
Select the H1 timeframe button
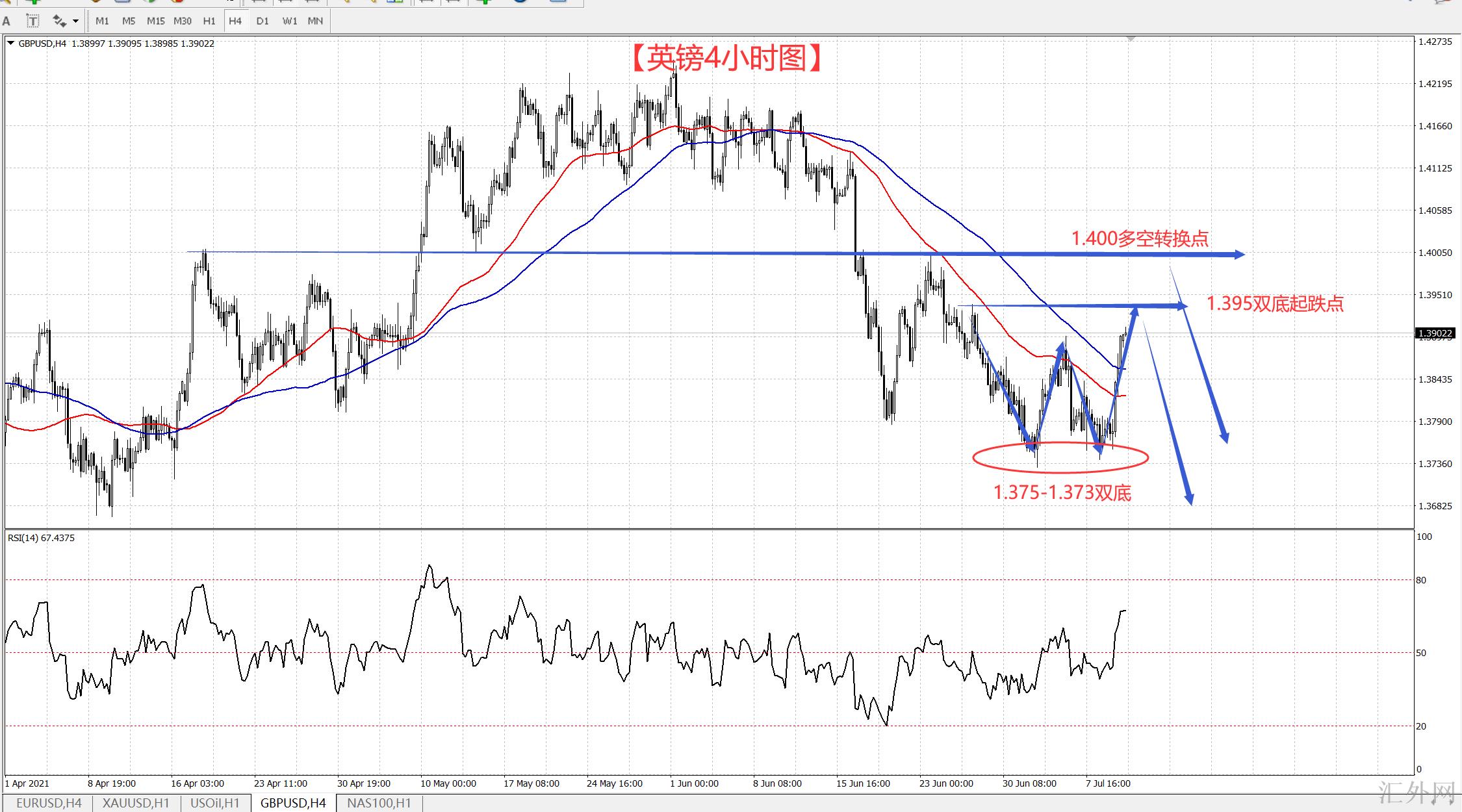209,21
